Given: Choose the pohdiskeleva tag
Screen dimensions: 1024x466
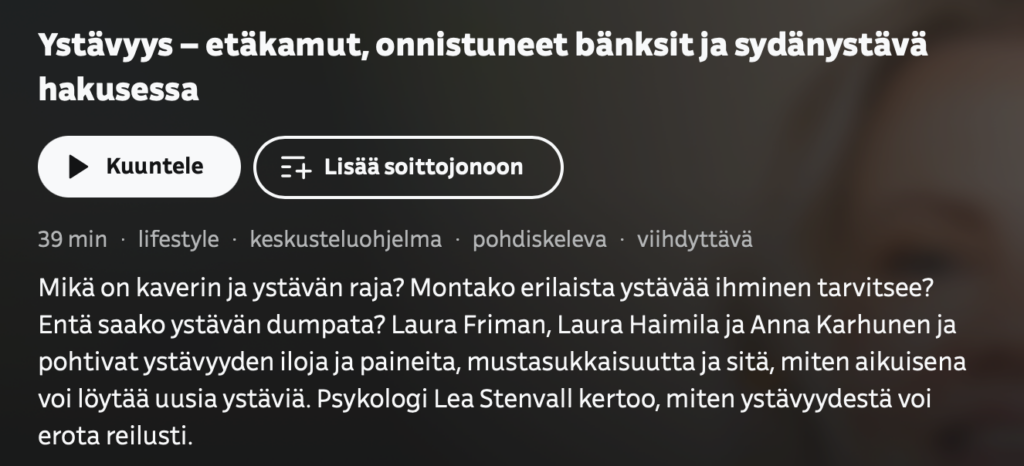Looking at the screenshot, I should [539, 240].
